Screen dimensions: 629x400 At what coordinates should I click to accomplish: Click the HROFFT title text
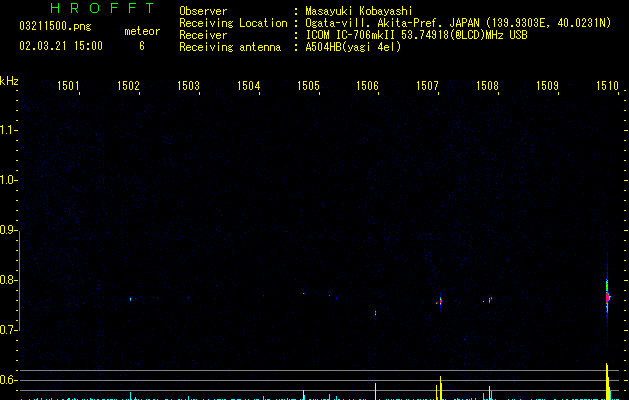pos(102,8)
